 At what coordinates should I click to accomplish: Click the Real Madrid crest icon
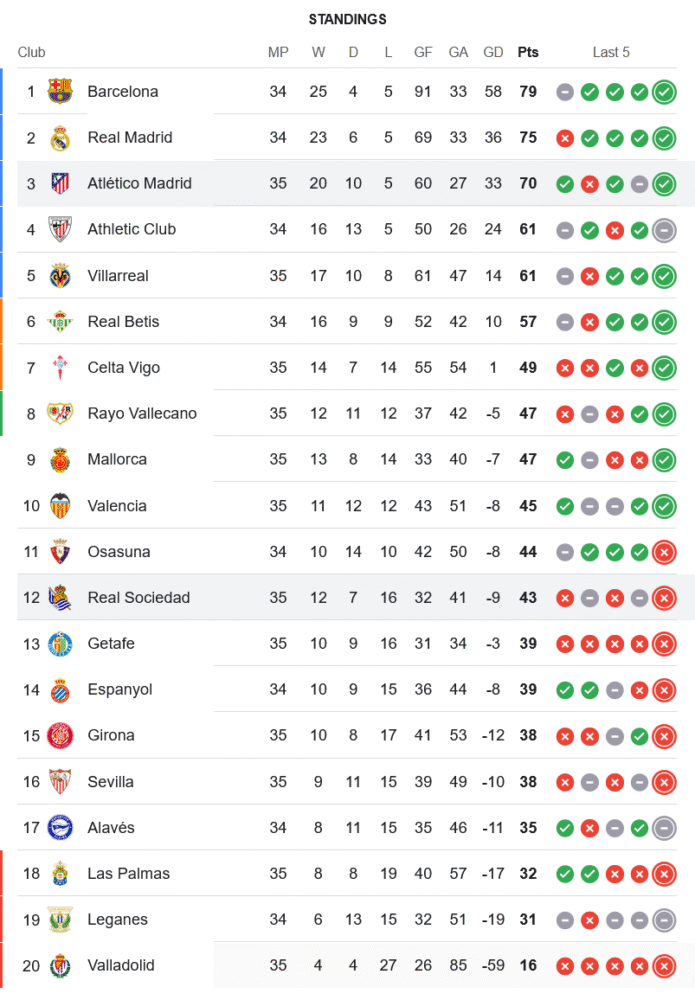tap(60, 138)
